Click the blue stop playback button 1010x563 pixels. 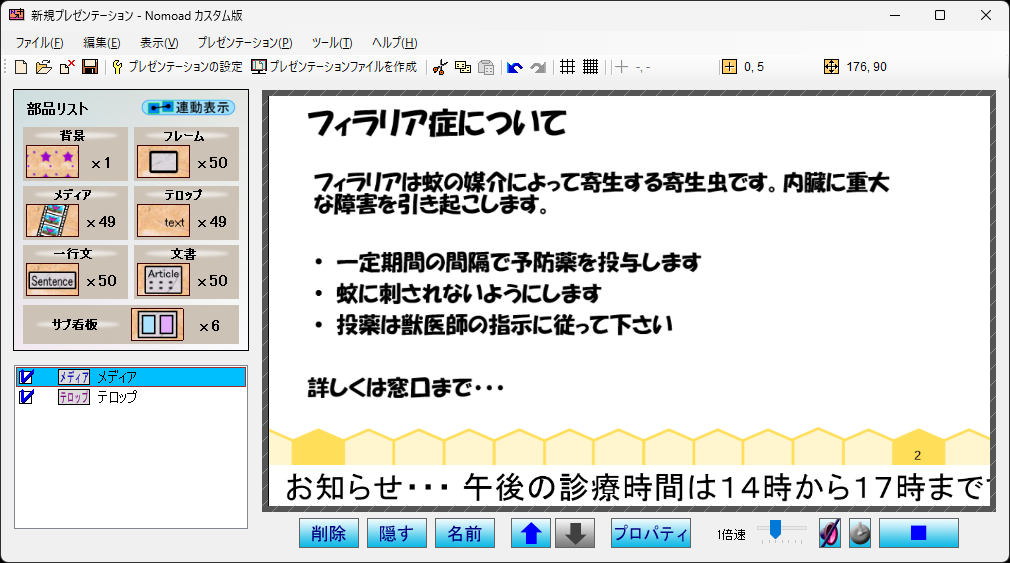click(x=919, y=533)
